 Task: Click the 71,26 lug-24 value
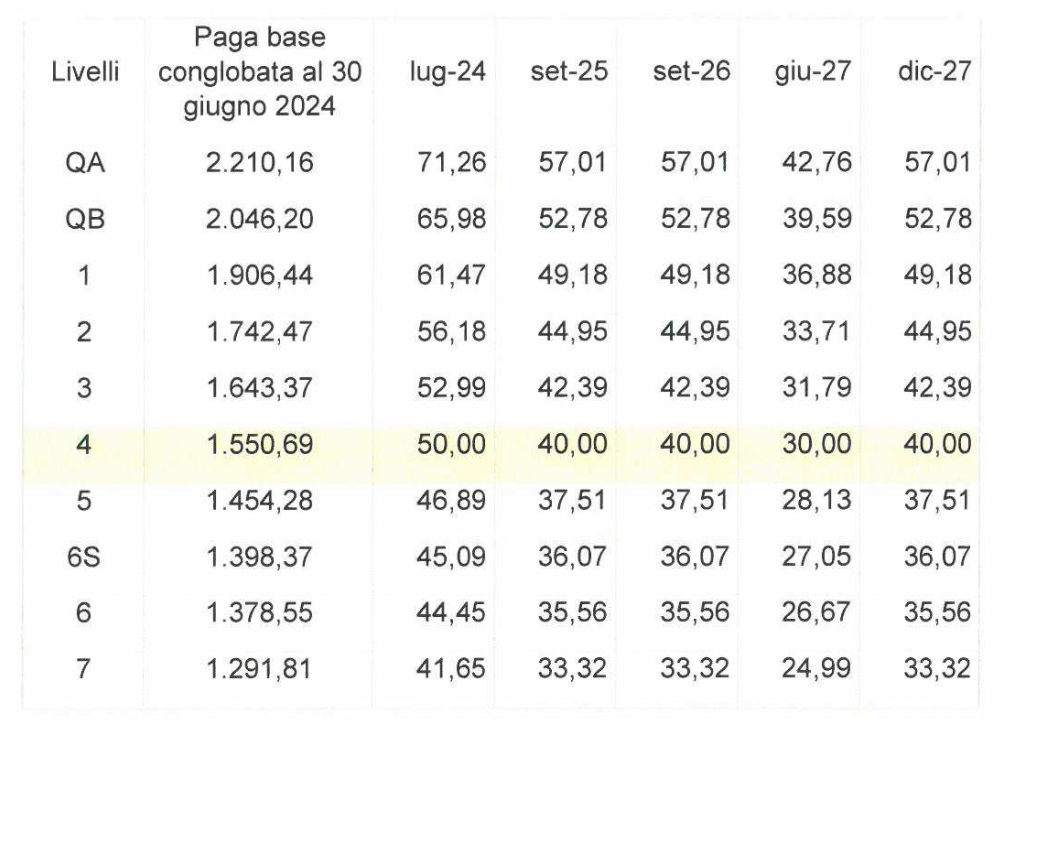(451, 162)
